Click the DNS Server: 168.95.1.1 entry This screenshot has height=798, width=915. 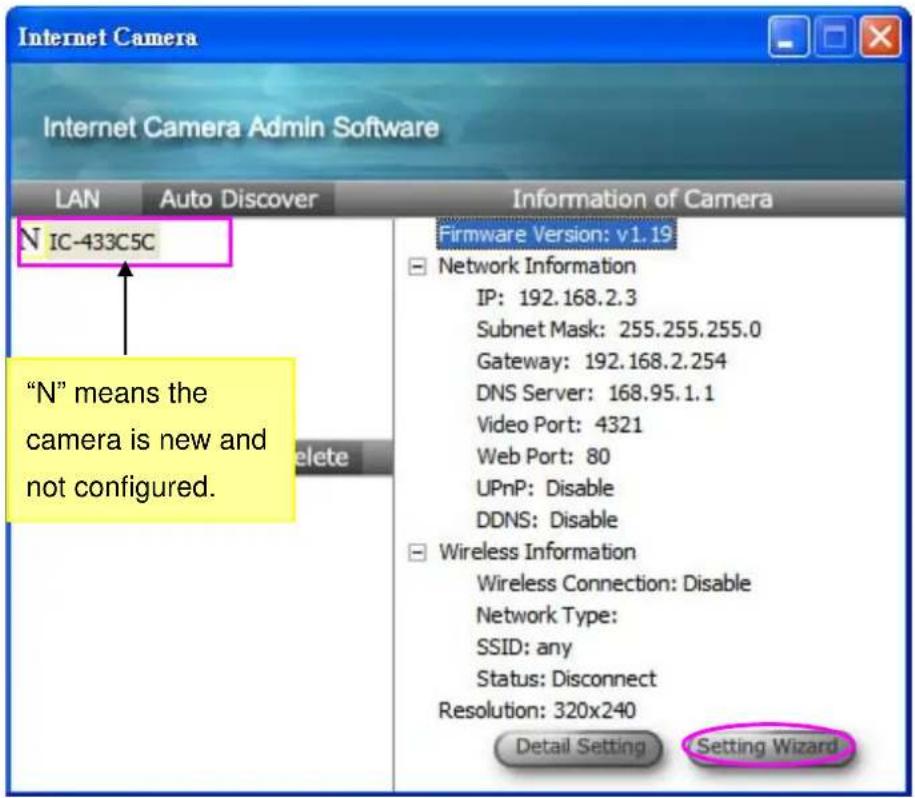(x=595, y=393)
